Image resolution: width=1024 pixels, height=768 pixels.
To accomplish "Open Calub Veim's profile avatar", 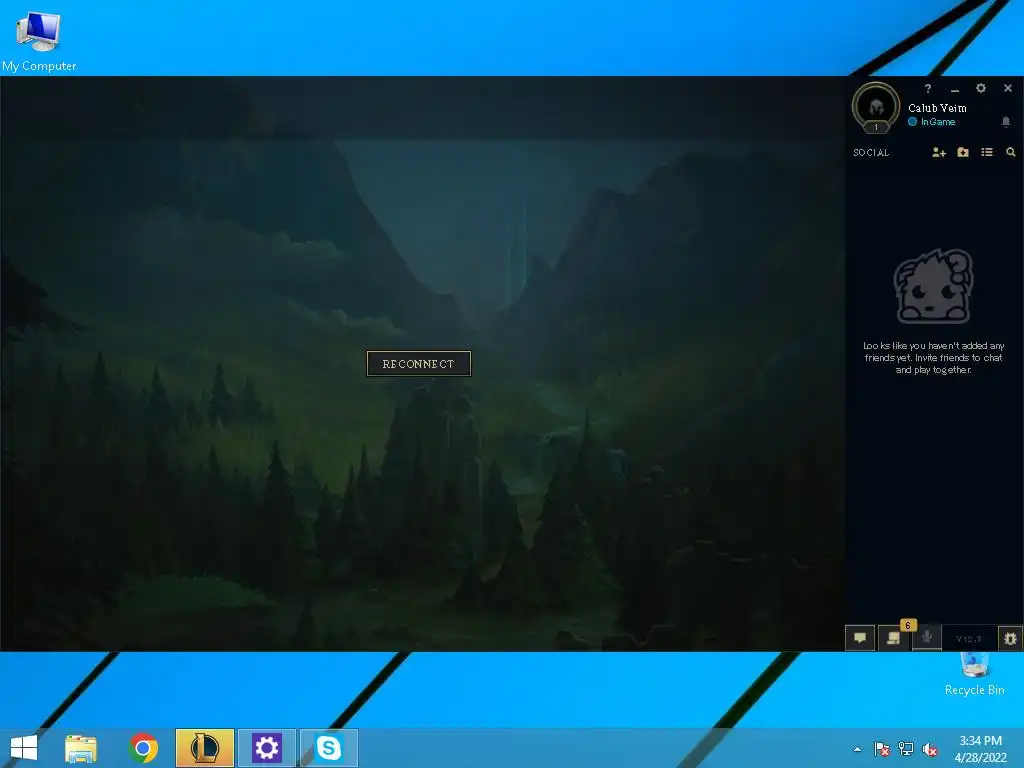I will pos(876,108).
